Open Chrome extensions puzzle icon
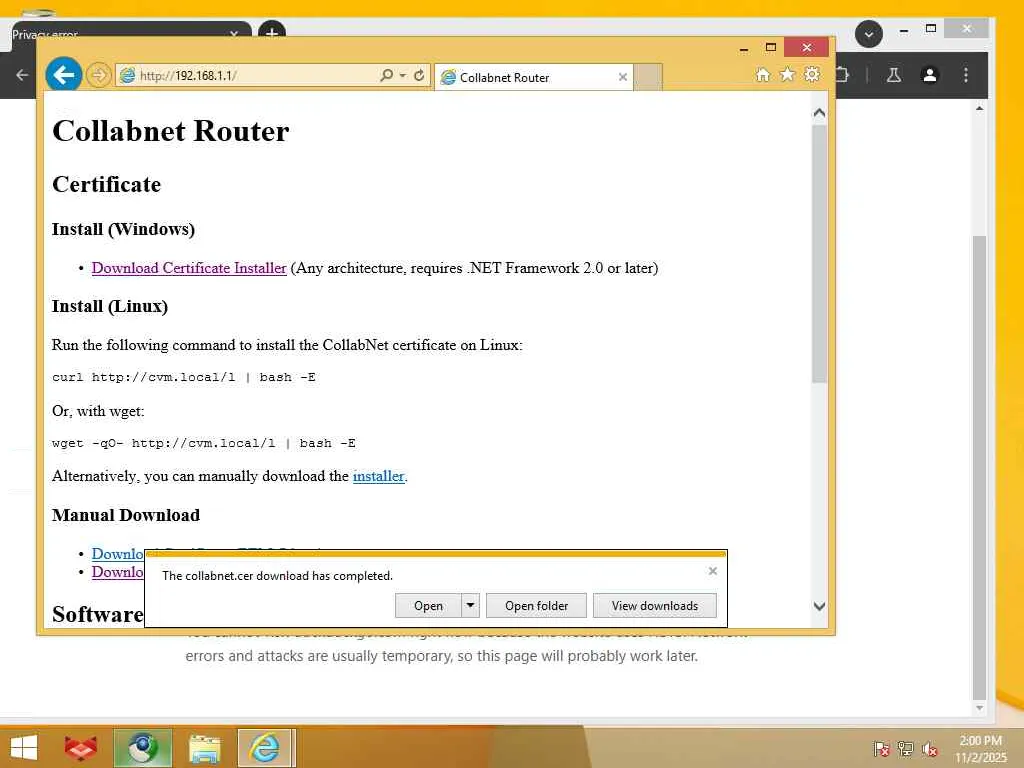The image size is (1024, 768). coord(842,75)
